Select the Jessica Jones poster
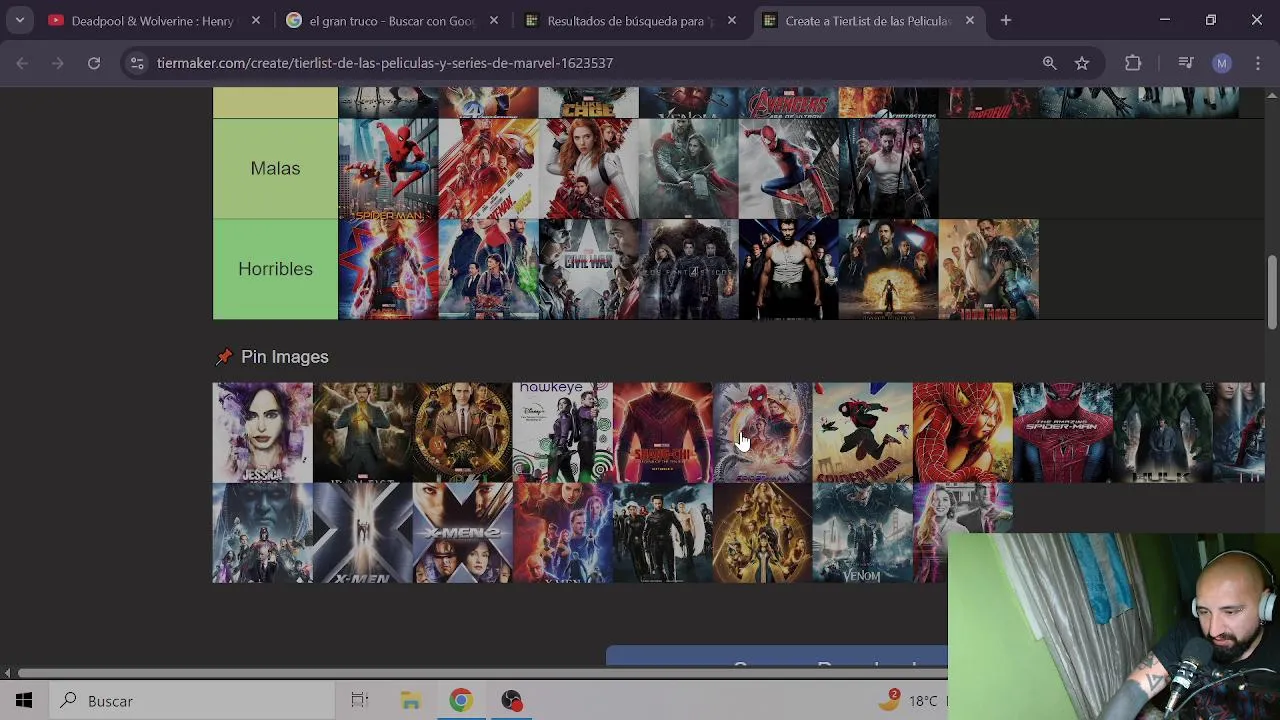 (x=263, y=432)
